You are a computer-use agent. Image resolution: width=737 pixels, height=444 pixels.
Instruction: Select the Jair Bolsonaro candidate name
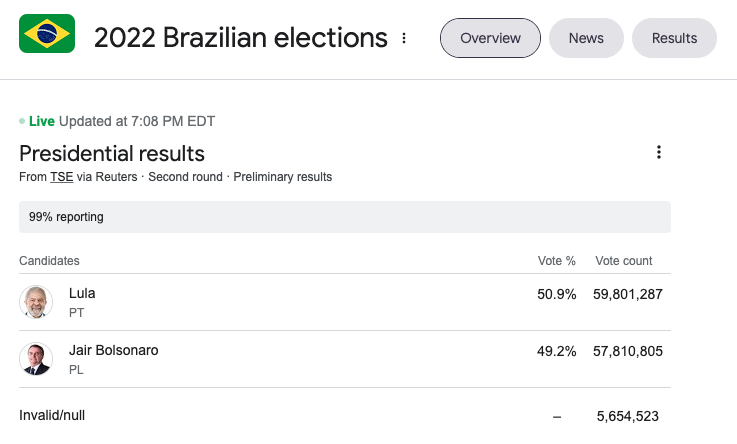point(113,350)
